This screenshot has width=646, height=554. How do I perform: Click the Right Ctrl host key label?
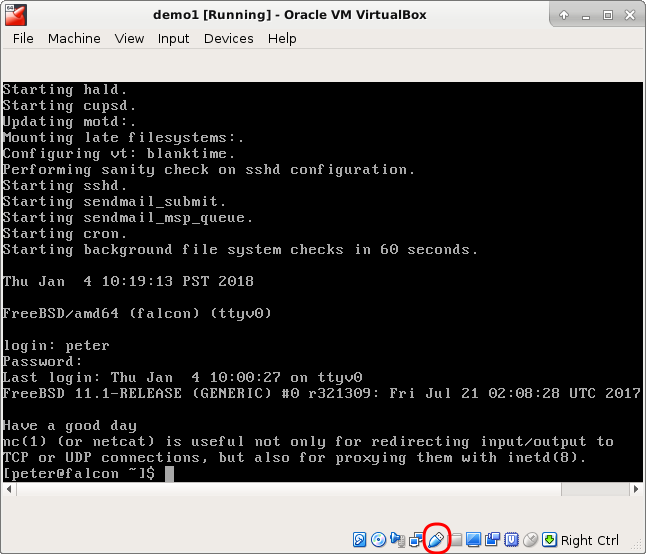pyautogui.click(x=590, y=540)
